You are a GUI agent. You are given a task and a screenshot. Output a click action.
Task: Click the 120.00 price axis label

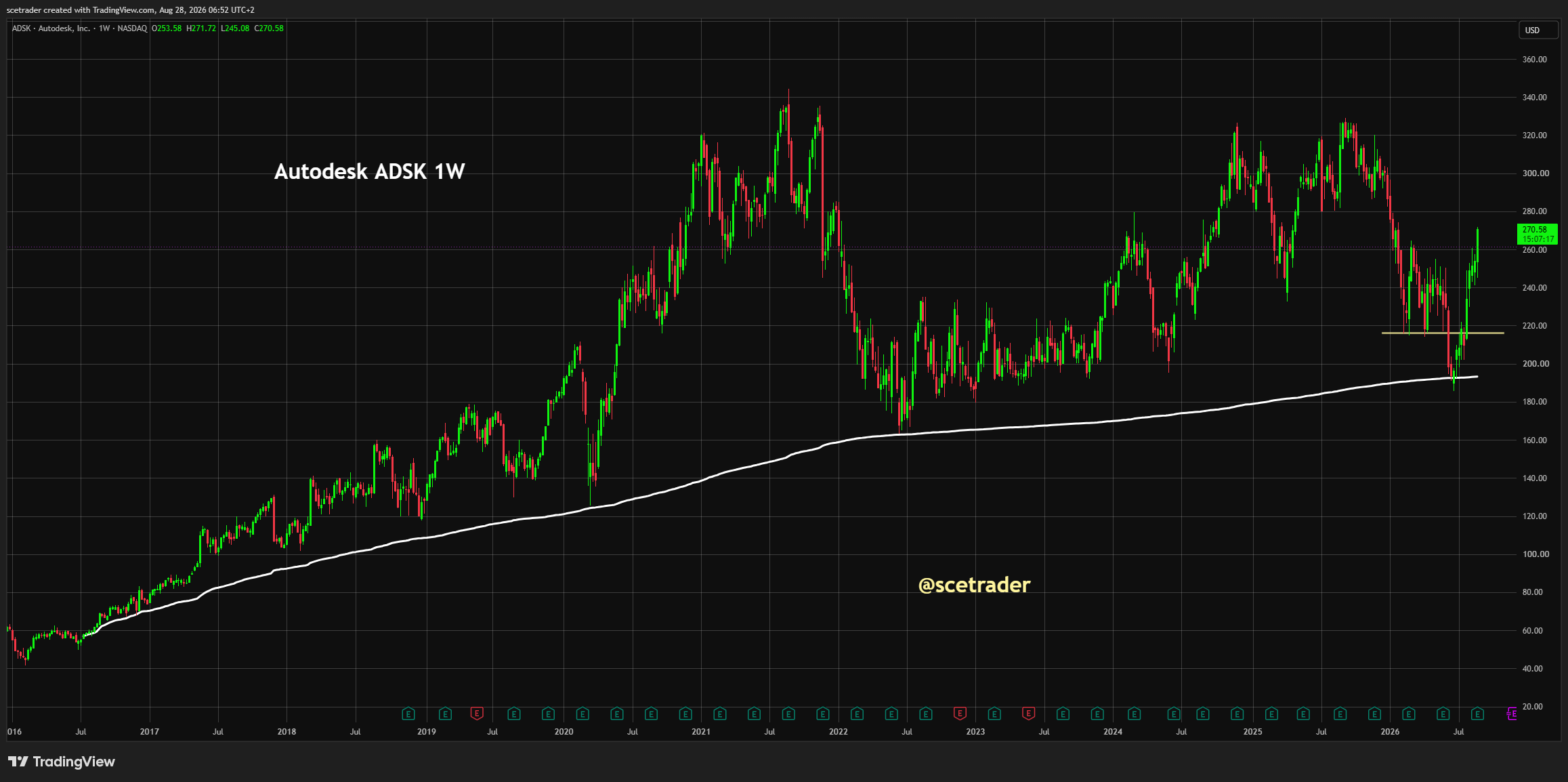1535,516
